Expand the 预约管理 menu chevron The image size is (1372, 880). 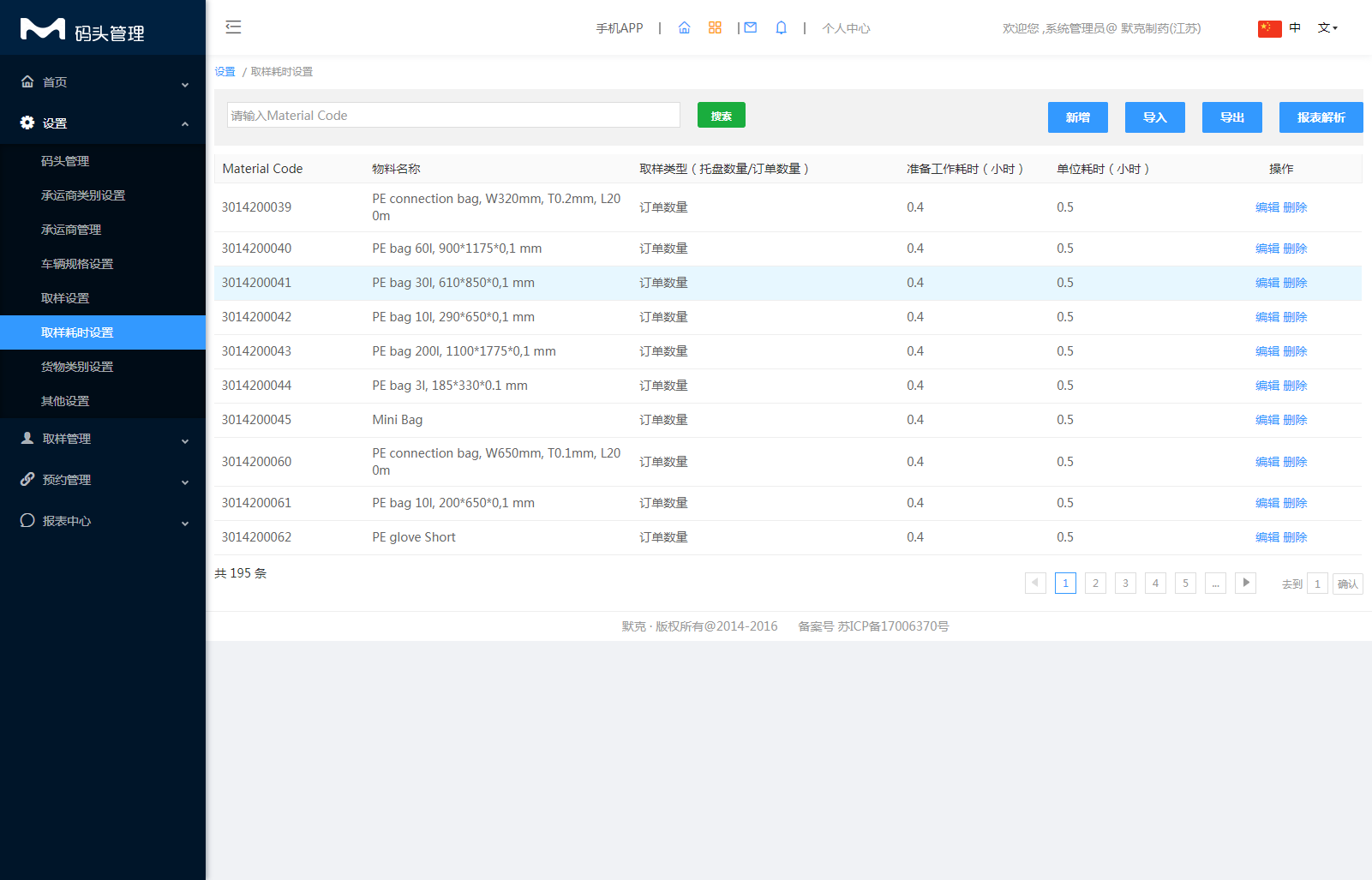click(185, 482)
